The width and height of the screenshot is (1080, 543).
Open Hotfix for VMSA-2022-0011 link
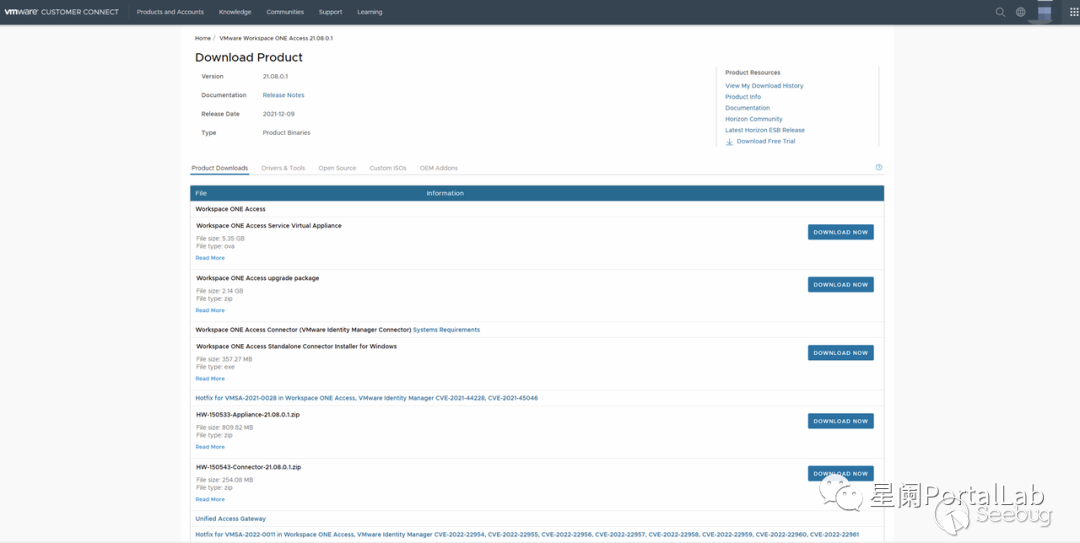(x=527, y=535)
